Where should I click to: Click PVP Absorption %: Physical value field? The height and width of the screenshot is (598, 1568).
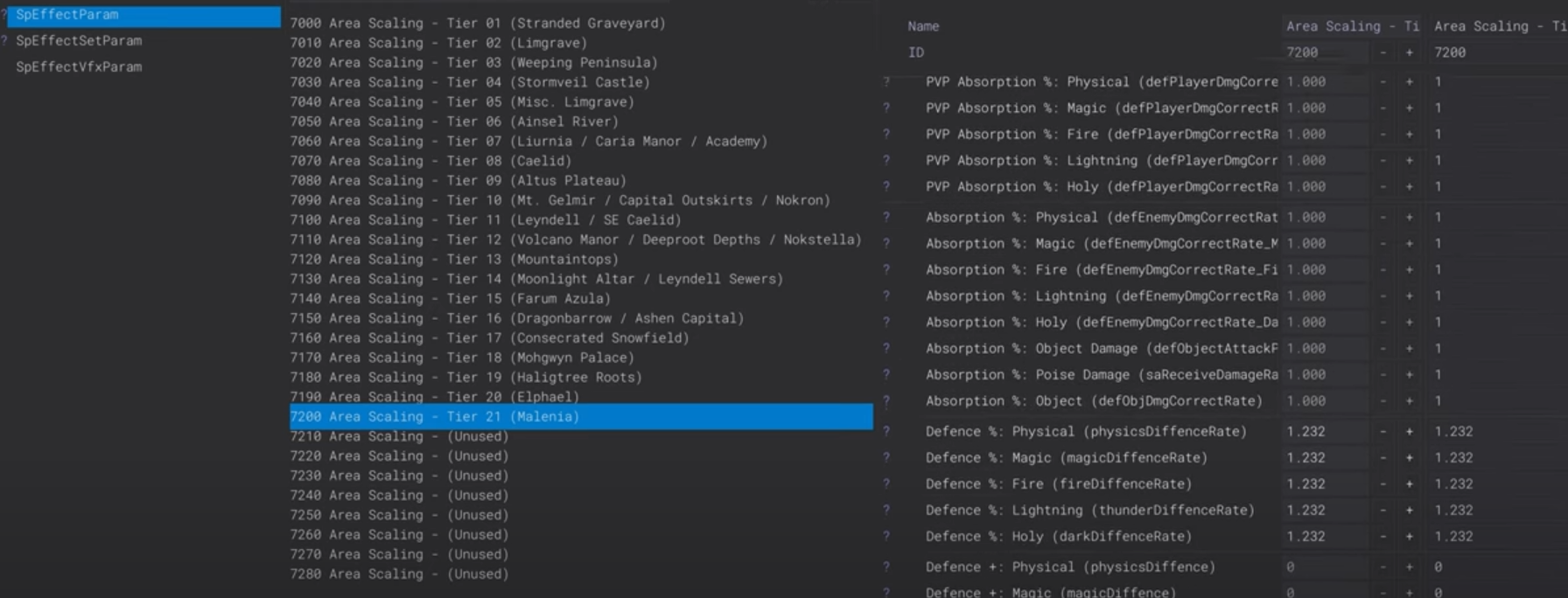pos(1325,82)
